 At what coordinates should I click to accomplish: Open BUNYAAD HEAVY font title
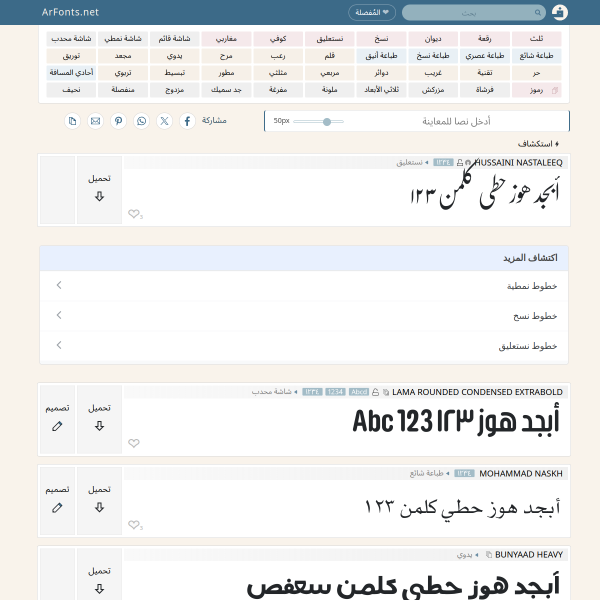(529, 555)
